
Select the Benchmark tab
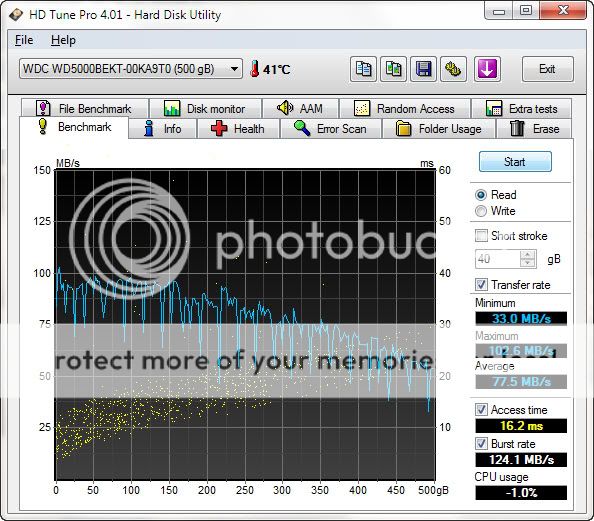[74, 127]
